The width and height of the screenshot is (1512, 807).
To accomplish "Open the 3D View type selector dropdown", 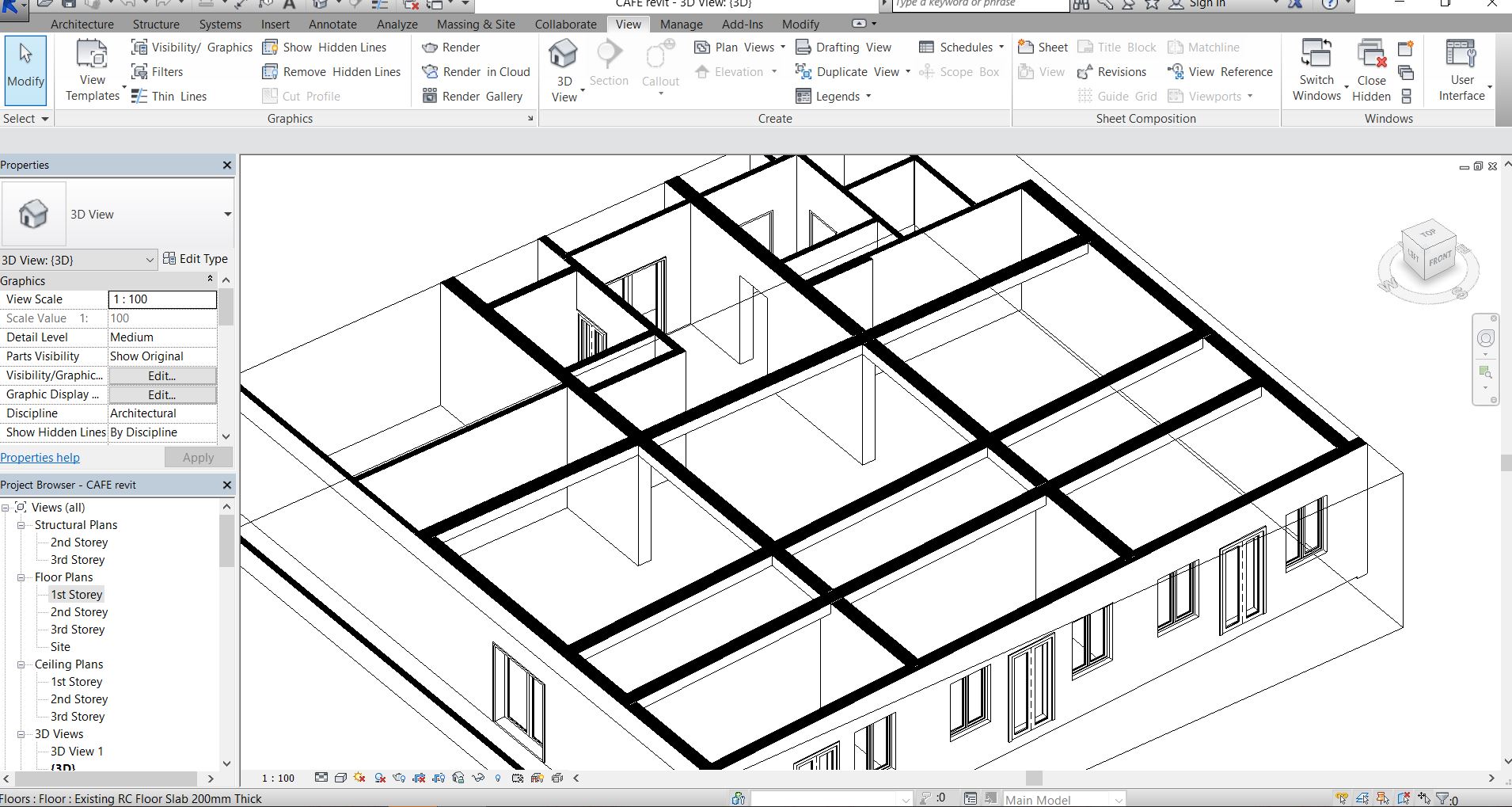I will click(x=227, y=214).
